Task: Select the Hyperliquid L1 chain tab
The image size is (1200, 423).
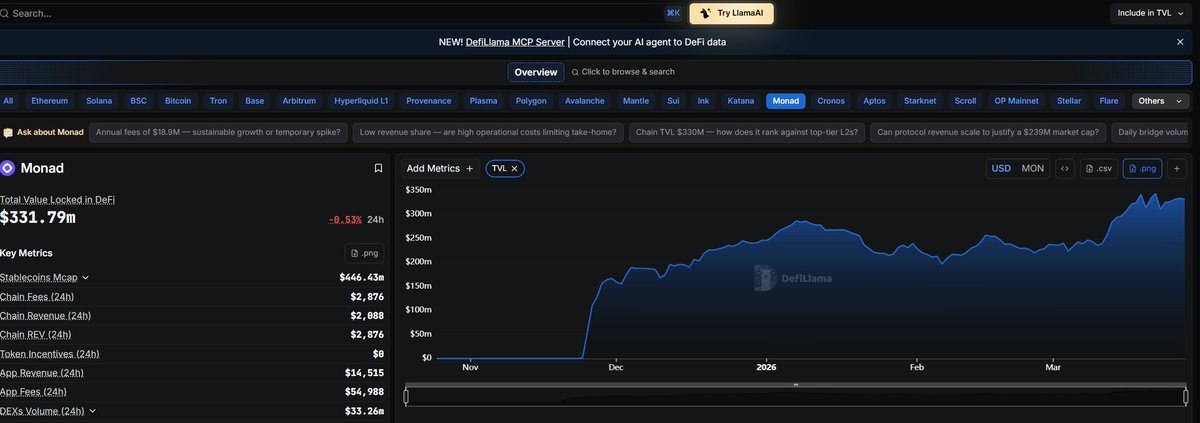Action: 362,101
